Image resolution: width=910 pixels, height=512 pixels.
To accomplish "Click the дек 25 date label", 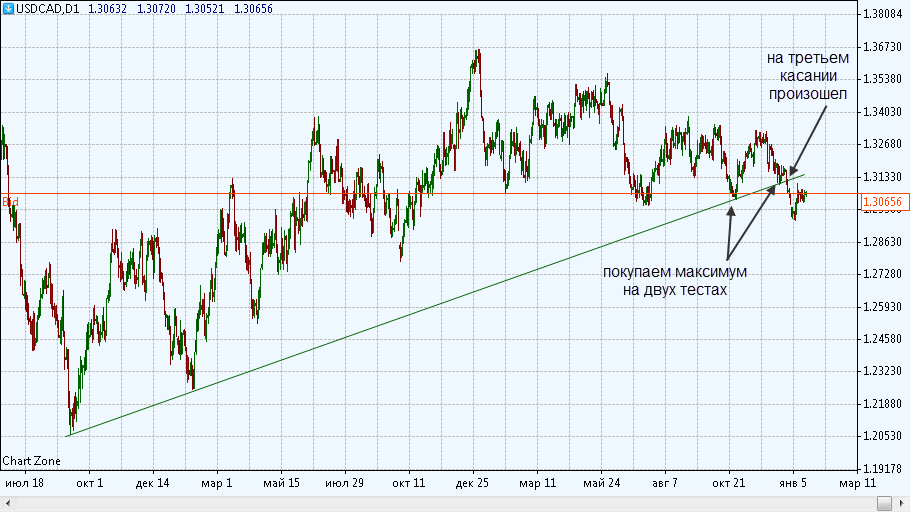I will 472,483.
